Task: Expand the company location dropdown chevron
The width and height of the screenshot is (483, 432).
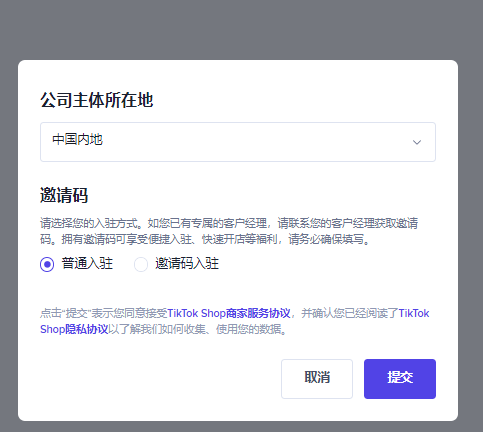Action: click(x=417, y=142)
